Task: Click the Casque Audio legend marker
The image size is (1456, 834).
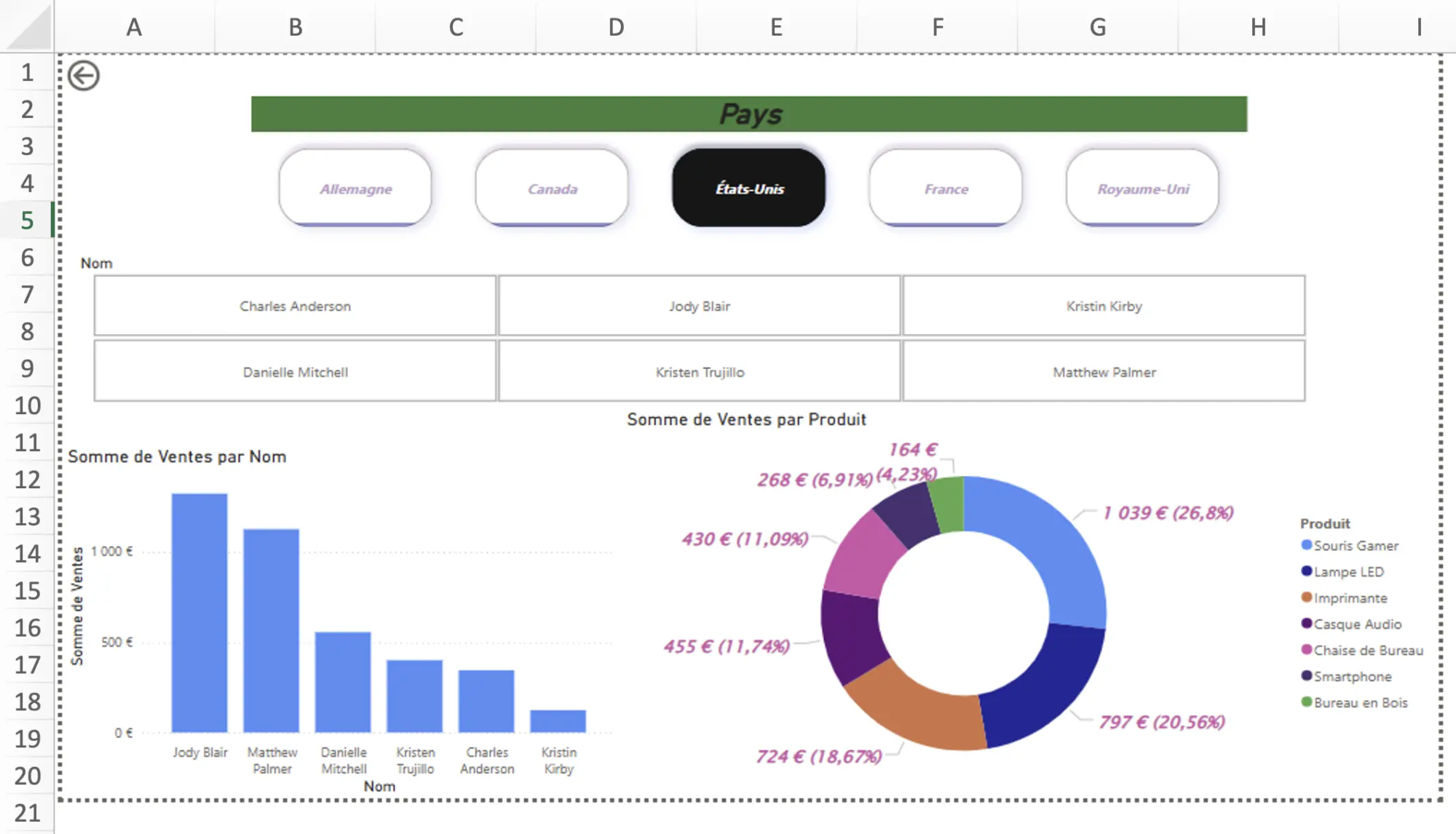Action: click(1306, 624)
